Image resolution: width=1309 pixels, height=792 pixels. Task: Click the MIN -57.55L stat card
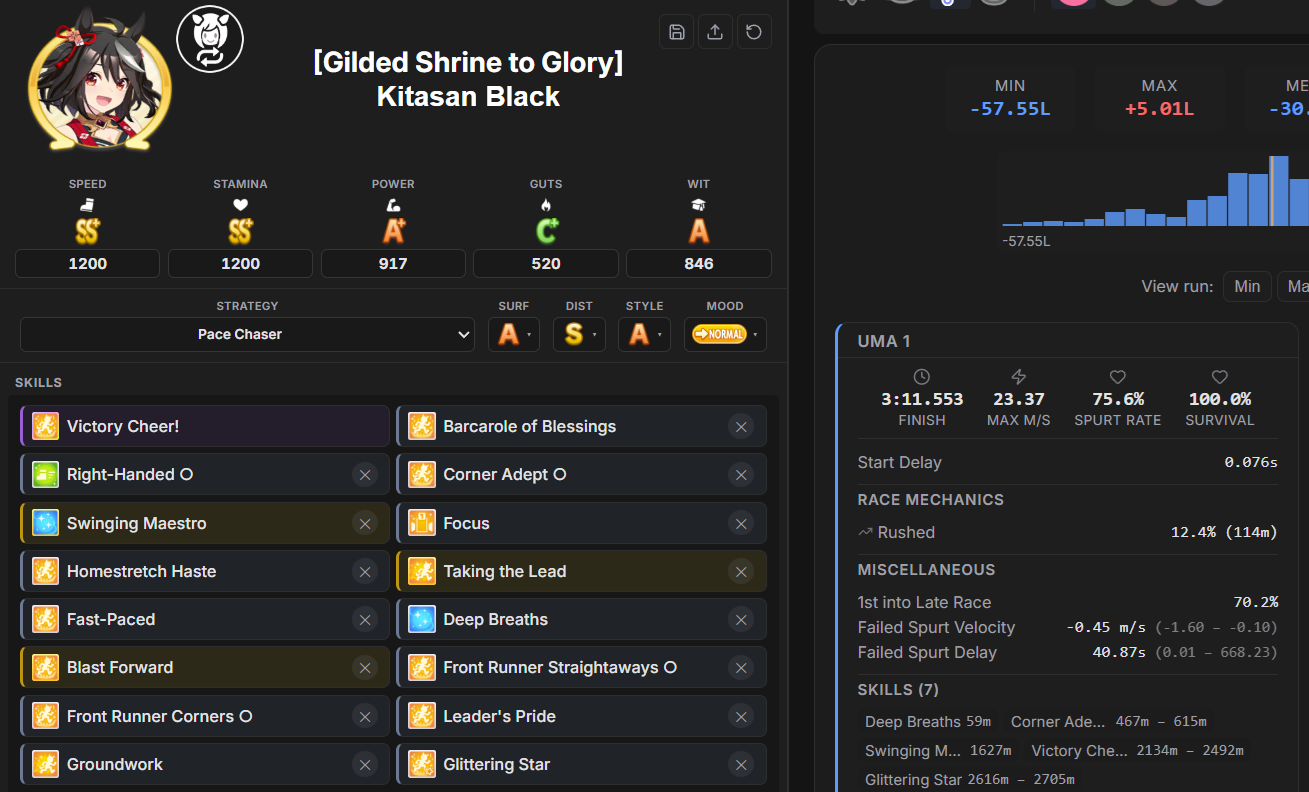click(x=1010, y=98)
